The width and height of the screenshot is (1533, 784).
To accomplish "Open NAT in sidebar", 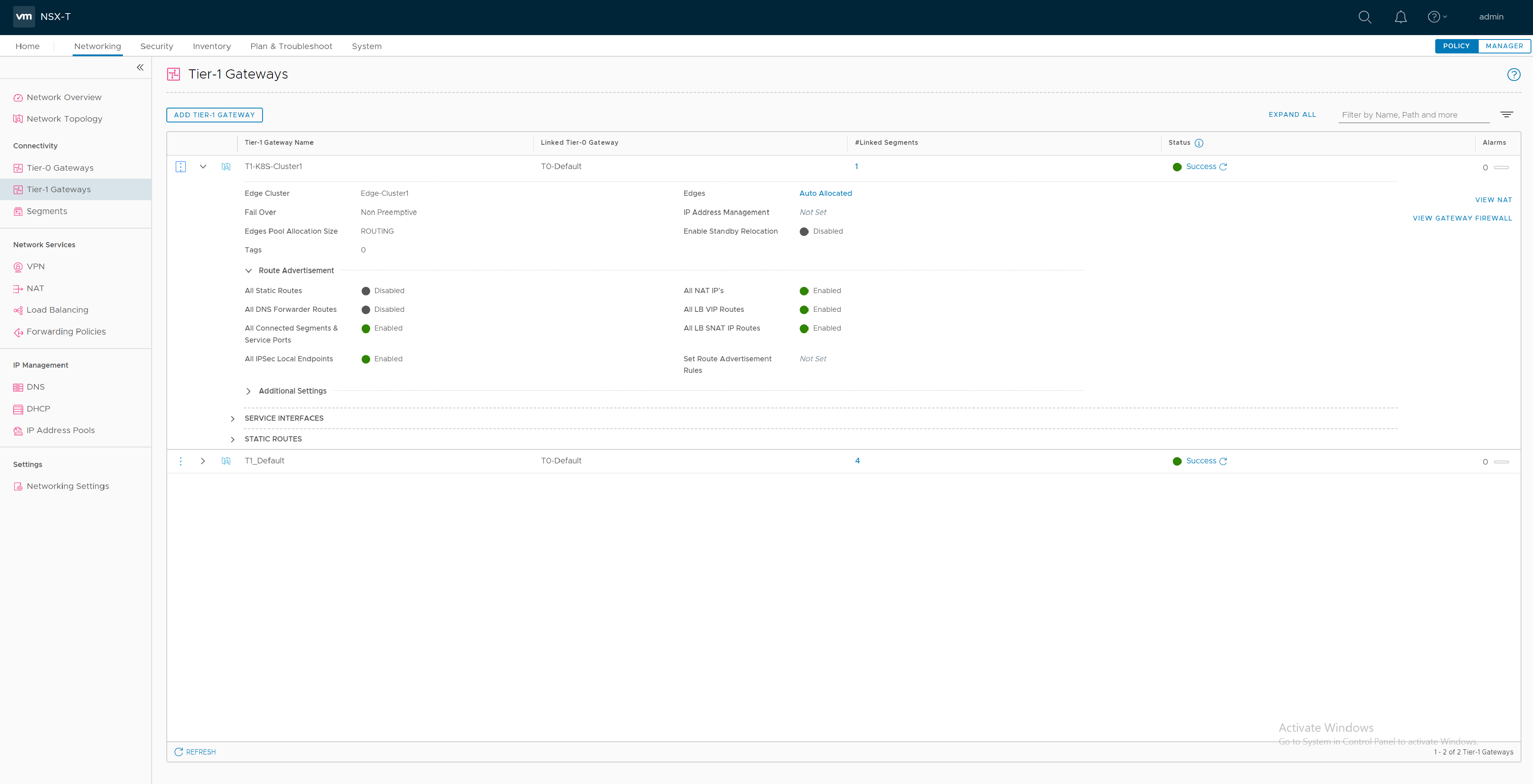I will (x=35, y=288).
